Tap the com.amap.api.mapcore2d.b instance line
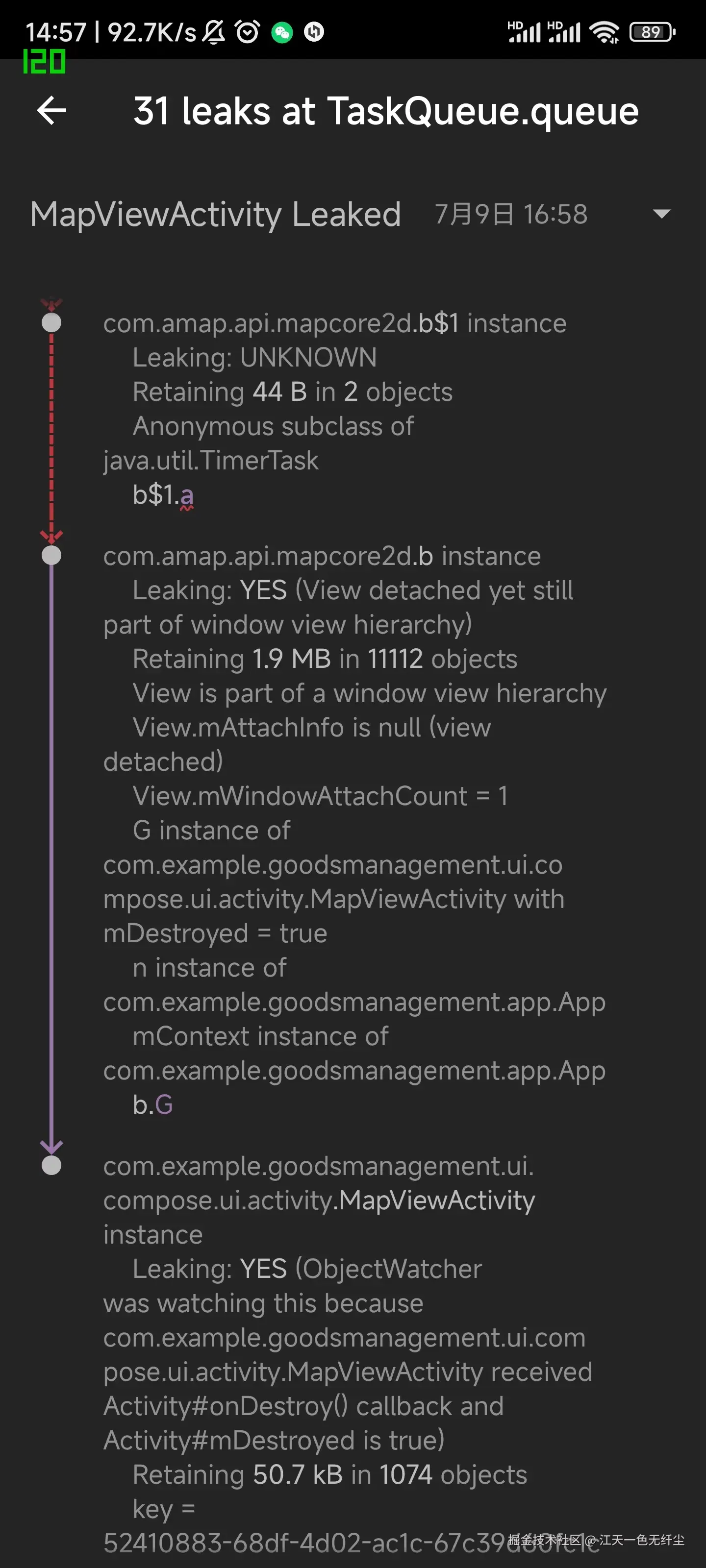706x1568 pixels. point(322,556)
